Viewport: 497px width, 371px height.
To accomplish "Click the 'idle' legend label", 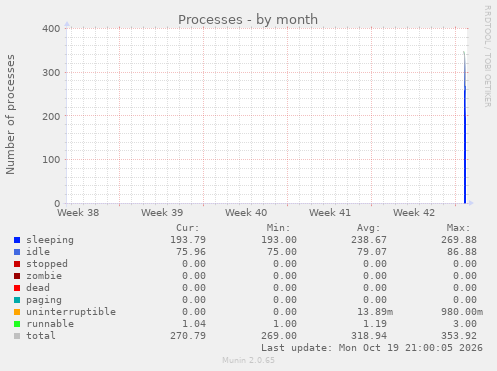I will 38,252.
